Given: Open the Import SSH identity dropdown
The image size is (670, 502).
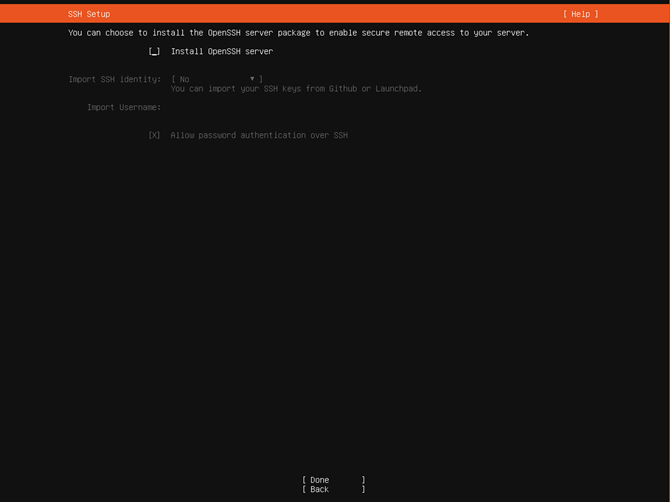Looking at the screenshot, I should click(216, 79).
